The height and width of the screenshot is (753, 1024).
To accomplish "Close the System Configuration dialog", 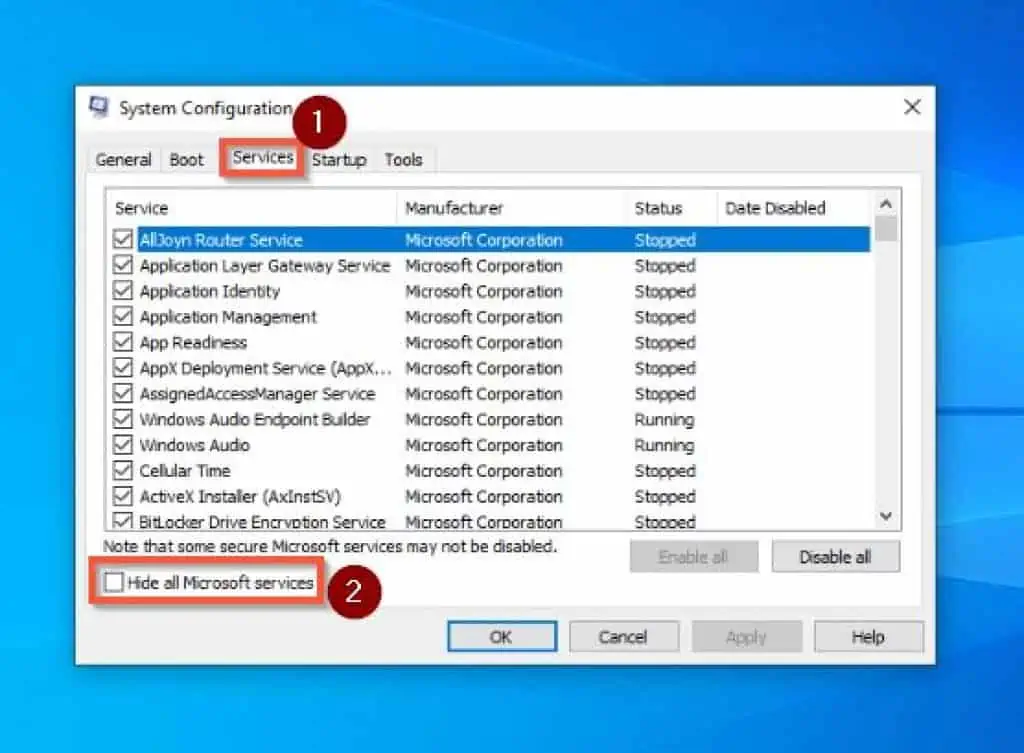I will point(911,107).
